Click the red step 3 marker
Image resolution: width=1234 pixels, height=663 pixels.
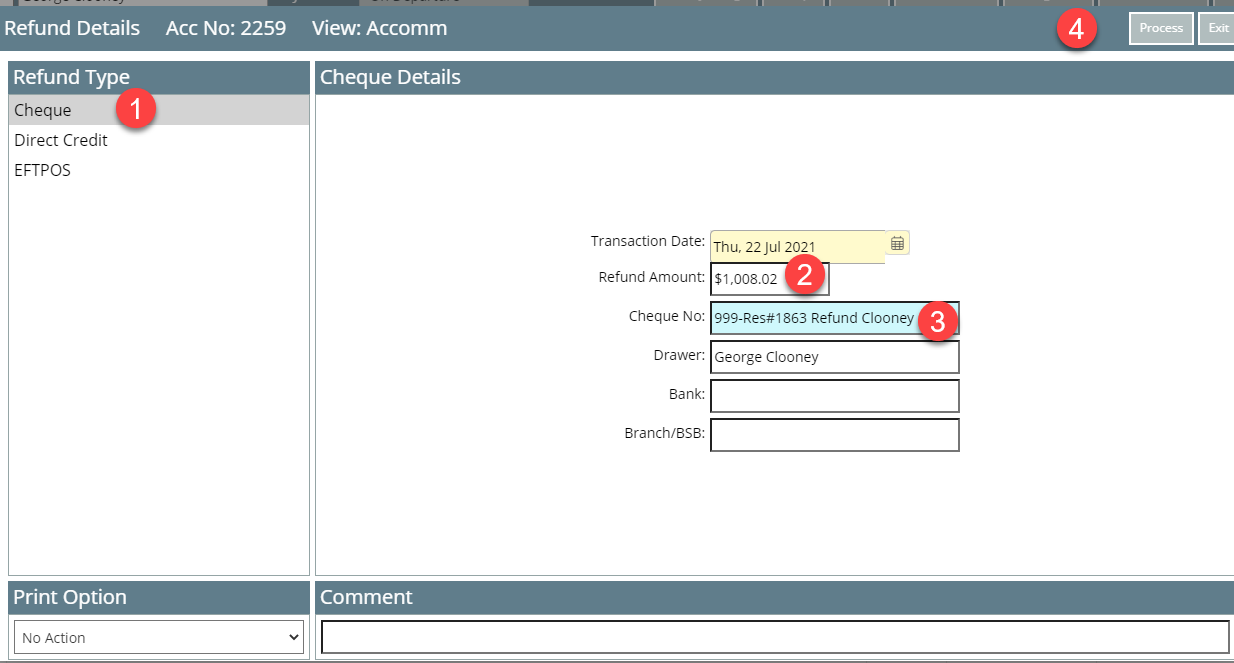point(938,321)
